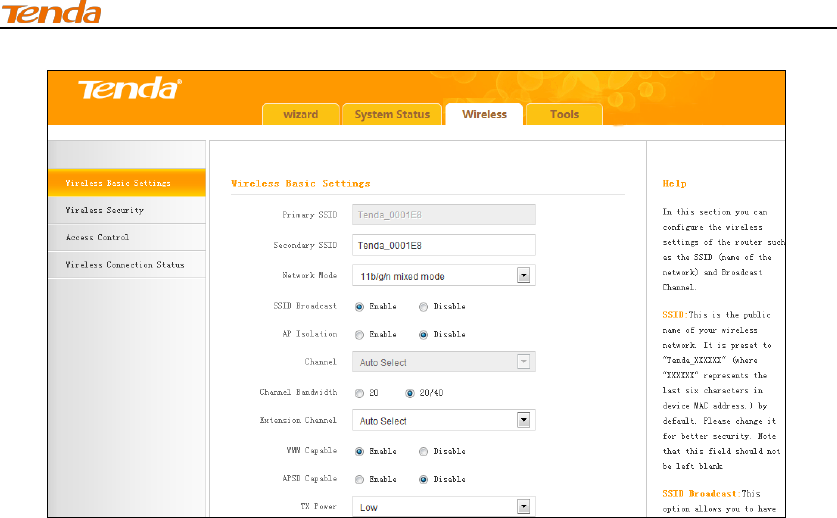Image resolution: width=837 pixels, height=518 pixels.
Task: Click the AP Isolation label
Action: click(x=310, y=333)
